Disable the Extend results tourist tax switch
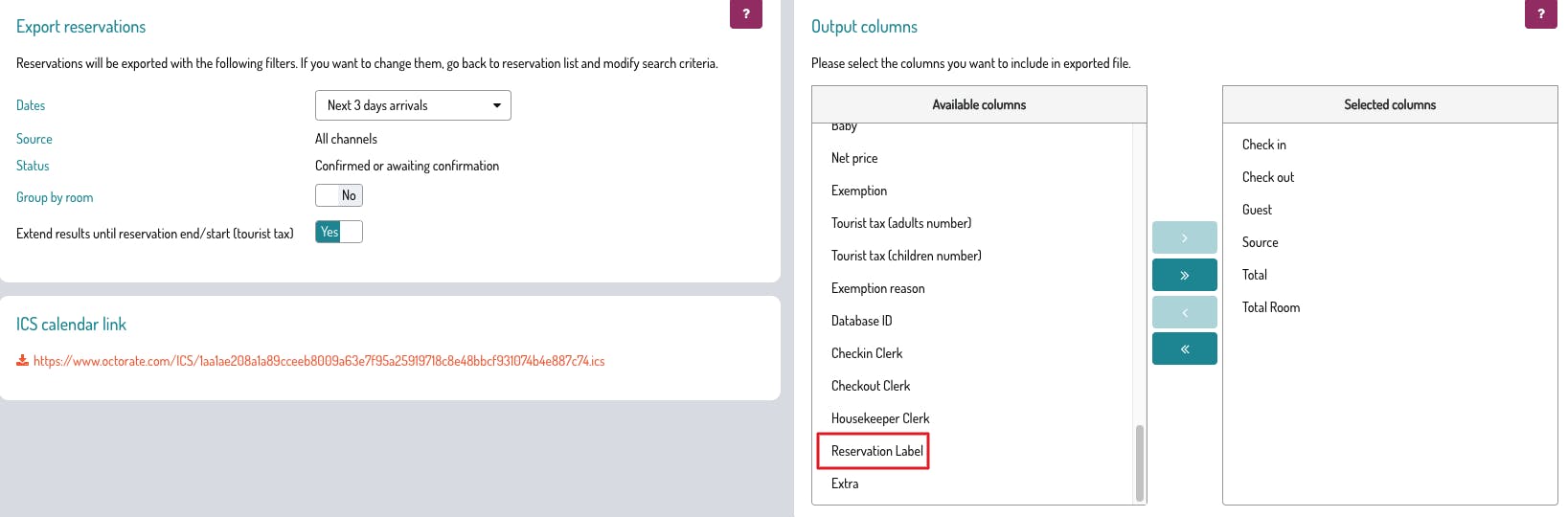Image resolution: width=1568 pixels, height=517 pixels. coord(339,232)
